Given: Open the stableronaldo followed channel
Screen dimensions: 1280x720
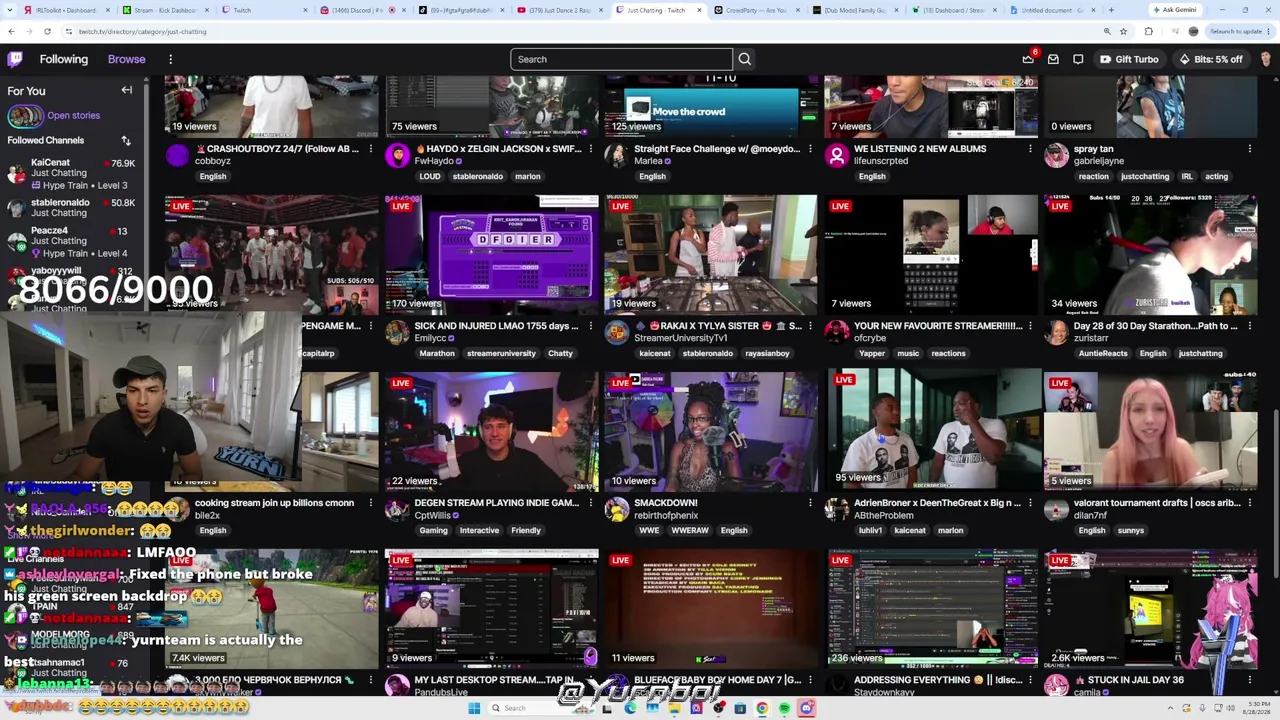Looking at the screenshot, I should 72,207.
